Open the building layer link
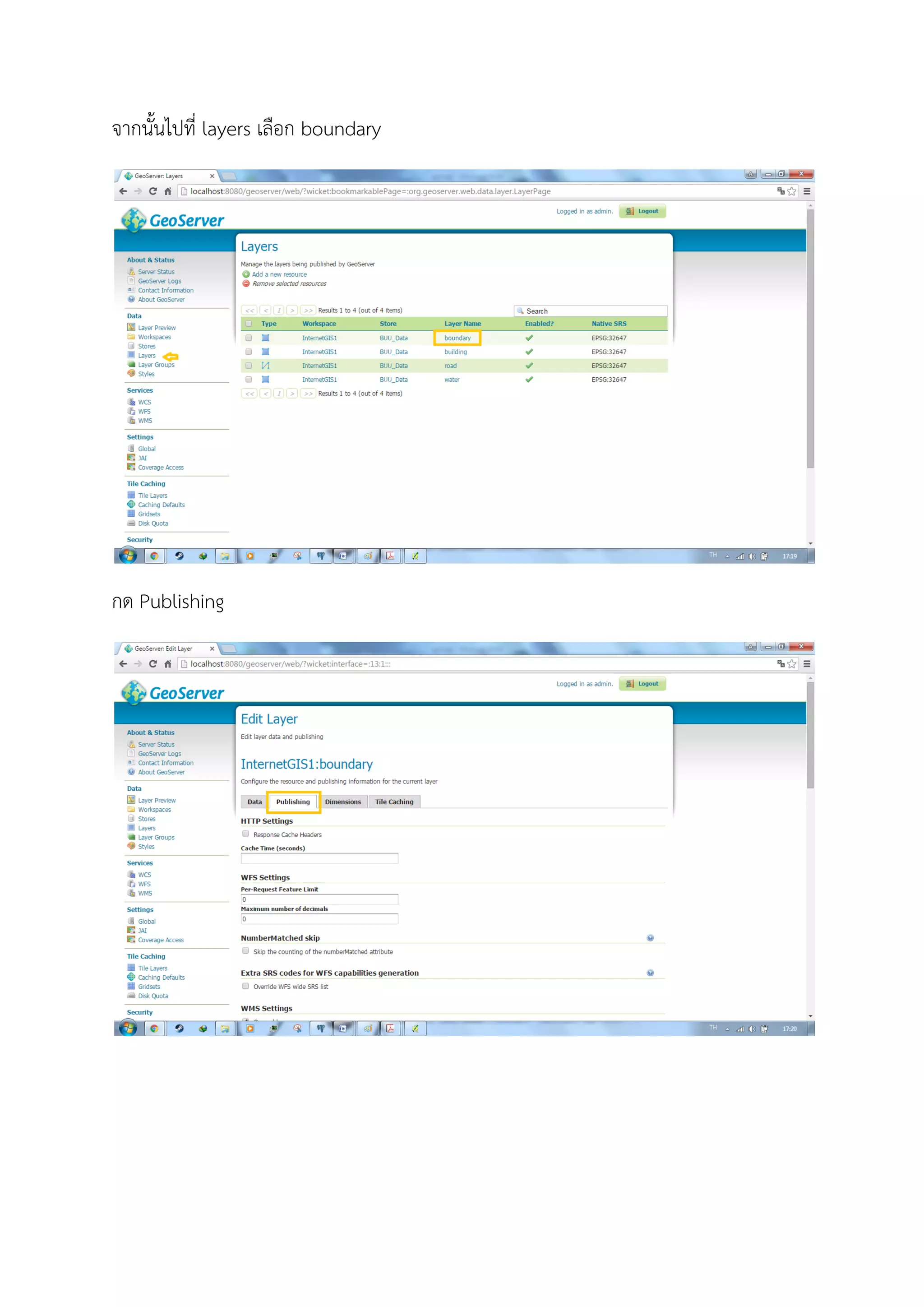This screenshot has width=924, height=1307. coord(455,352)
